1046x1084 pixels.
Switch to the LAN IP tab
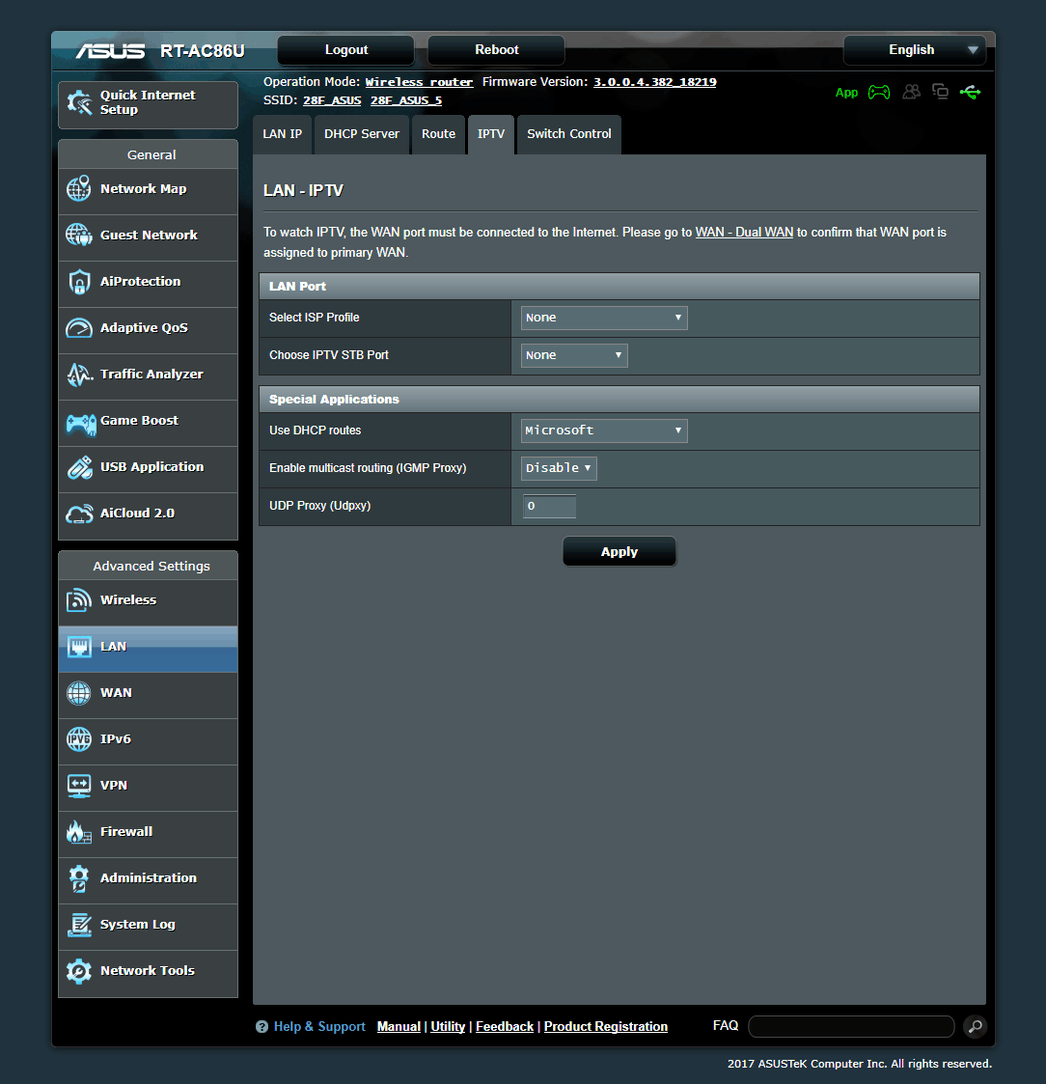(x=282, y=134)
